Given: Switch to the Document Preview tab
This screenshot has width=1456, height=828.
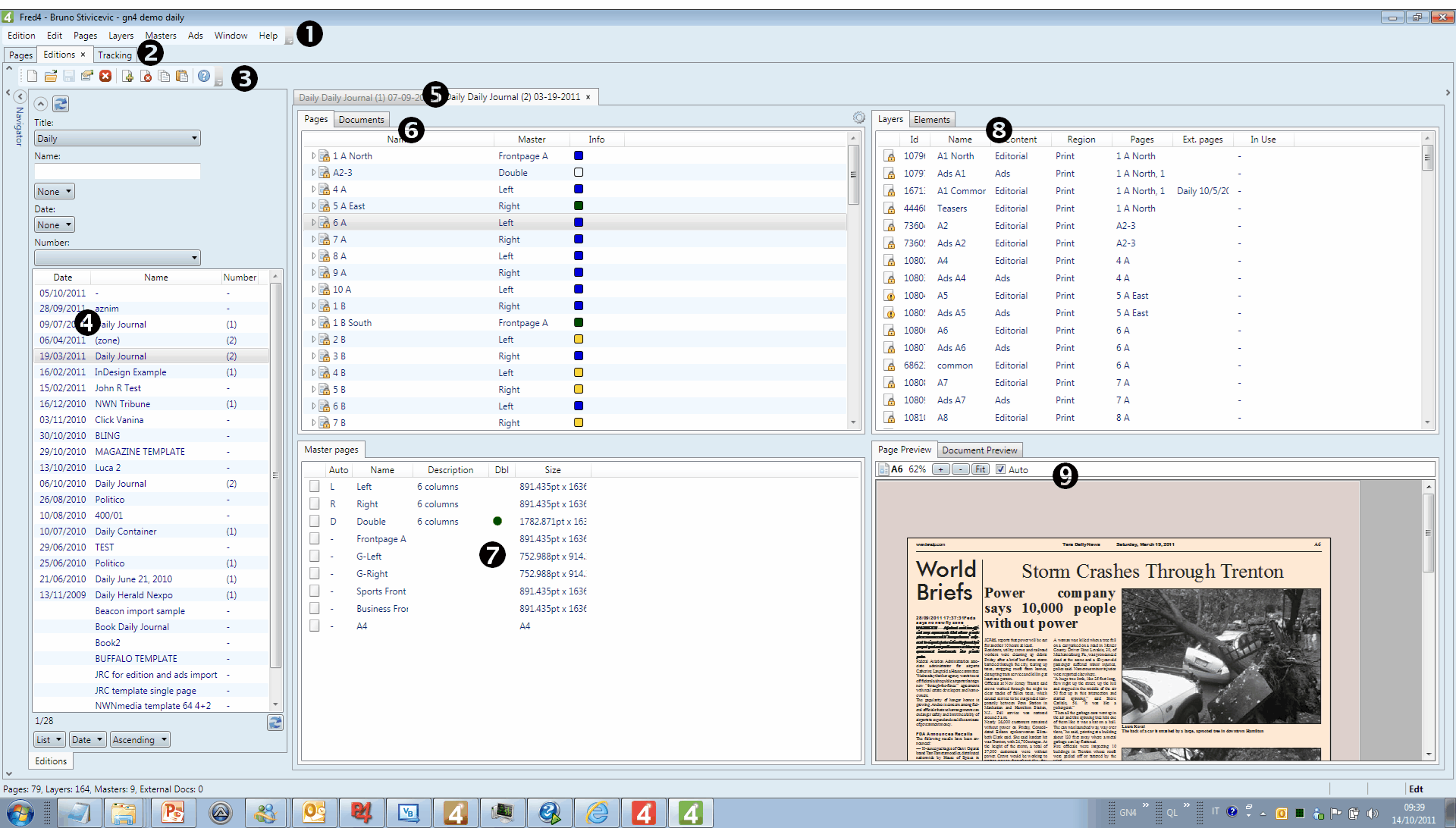Looking at the screenshot, I should click(979, 450).
